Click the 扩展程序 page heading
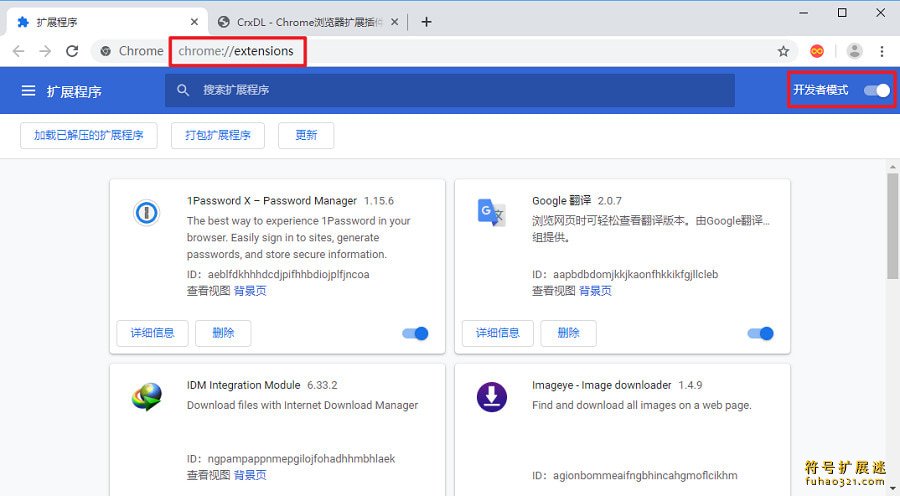Viewport: 900px width, 496px height. point(74,91)
